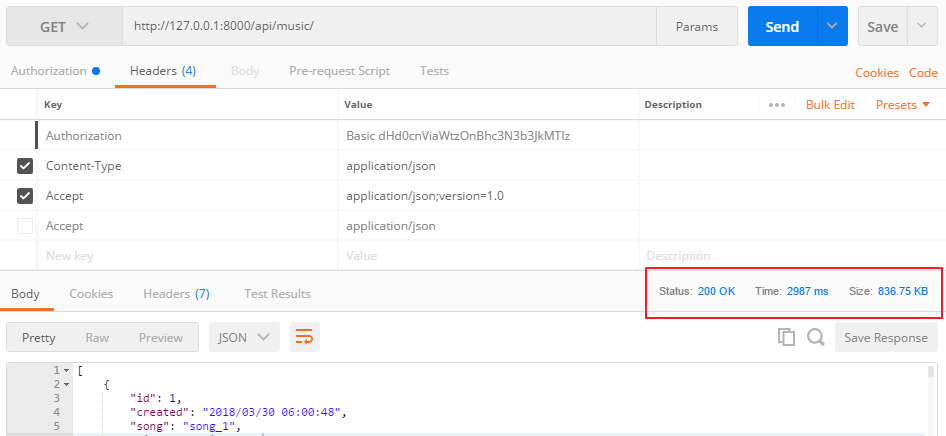The image size is (946, 436).
Task: Open the Pre-request Script tab
Action: click(x=340, y=71)
